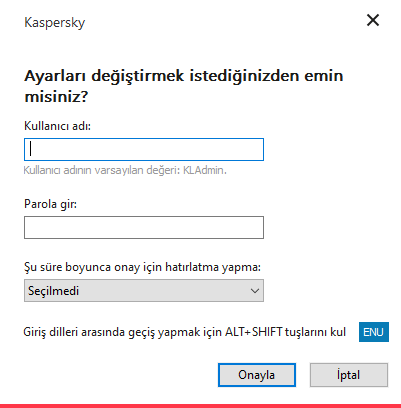Viewport: 401px width, 408px height.
Task: Click the hatırlatma yapma label above dropdown
Action: [142, 267]
